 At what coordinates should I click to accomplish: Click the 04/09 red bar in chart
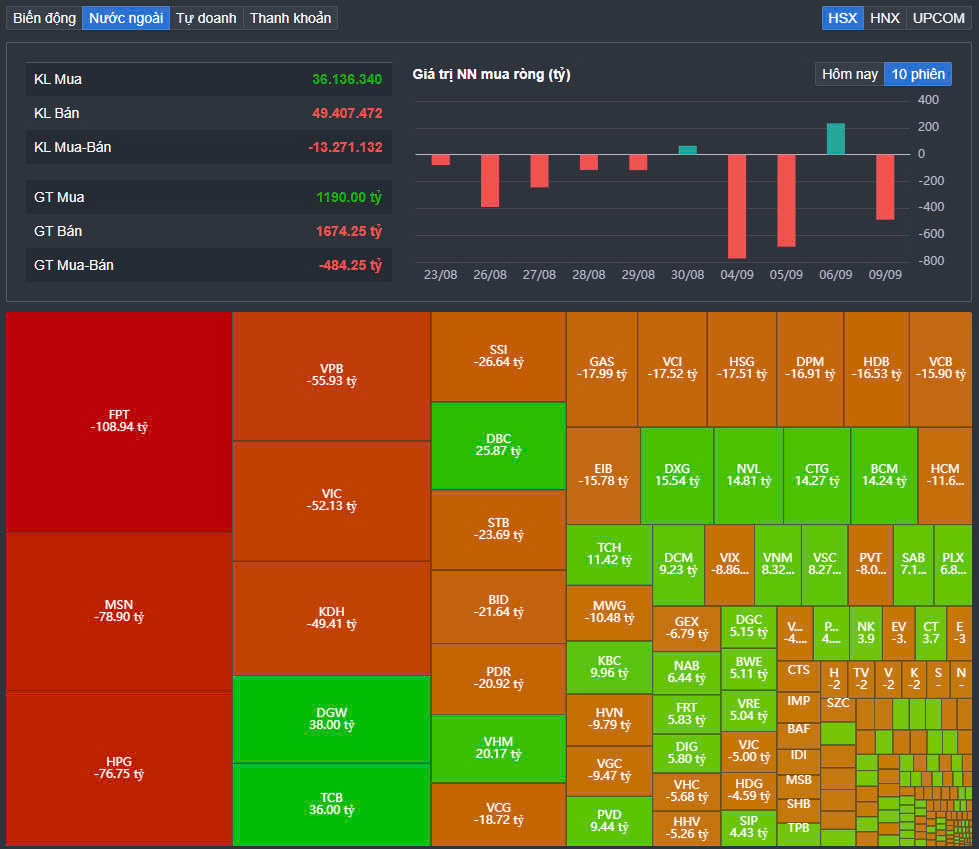(x=737, y=206)
